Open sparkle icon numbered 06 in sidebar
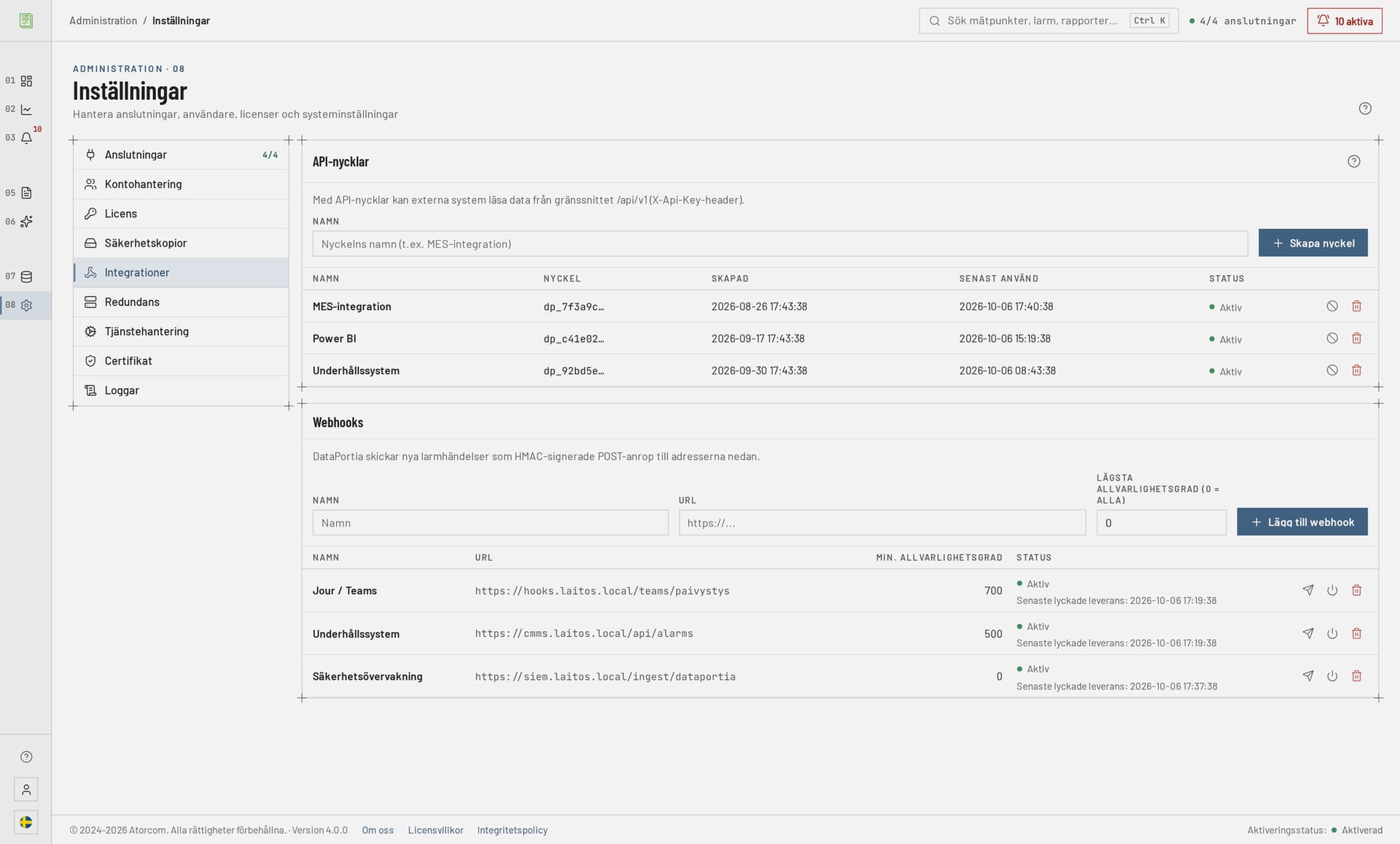This screenshot has width=1400, height=844. pyautogui.click(x=26, y=222)
